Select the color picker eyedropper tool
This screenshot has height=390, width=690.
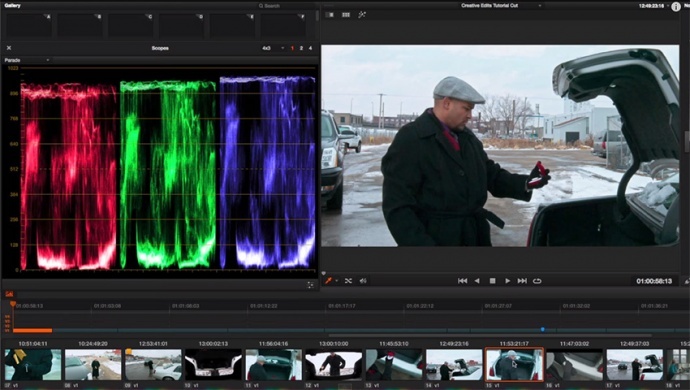click(x=328, y=281)
